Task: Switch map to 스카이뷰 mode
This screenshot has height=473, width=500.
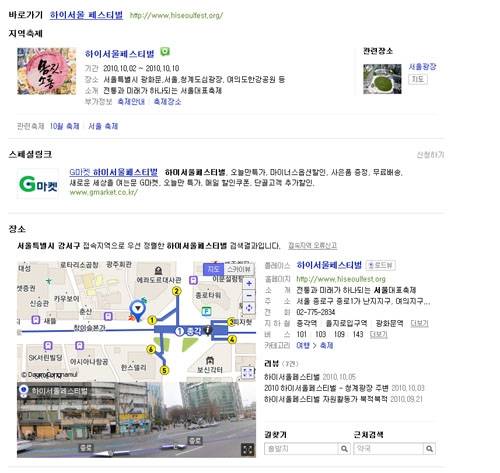Action: (x=239, y=269)
